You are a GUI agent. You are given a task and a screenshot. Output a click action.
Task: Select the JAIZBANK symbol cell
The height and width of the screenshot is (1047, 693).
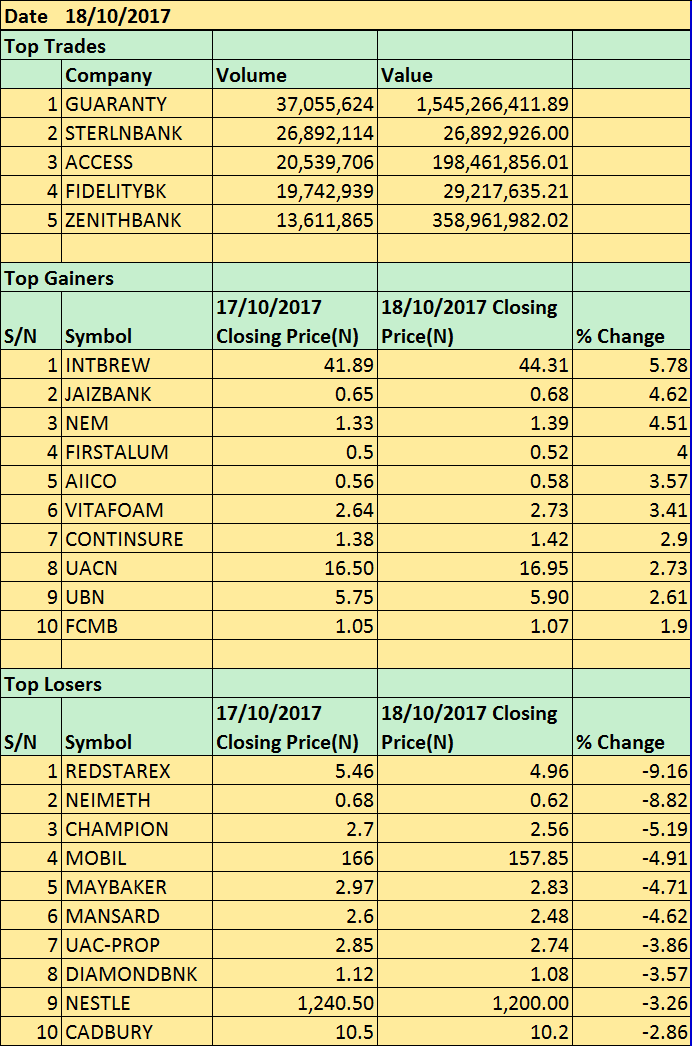(x=108, y=394)
